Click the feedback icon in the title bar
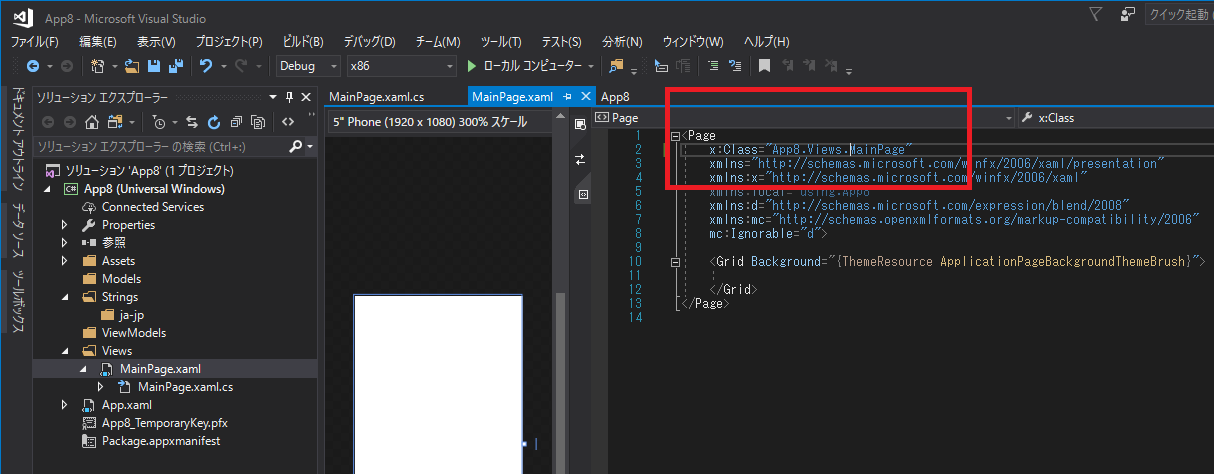Viewport: 1214px width, 474px height. click(1128, 14)
